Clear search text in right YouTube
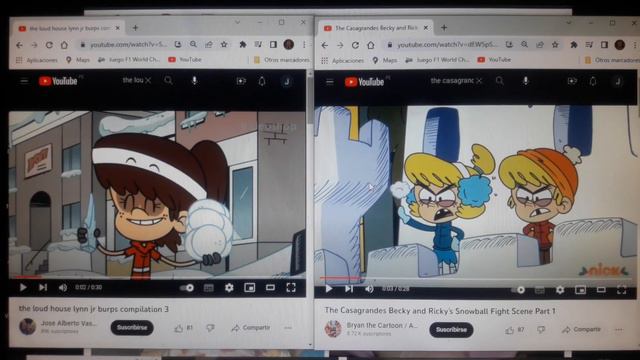 point(479,81)
